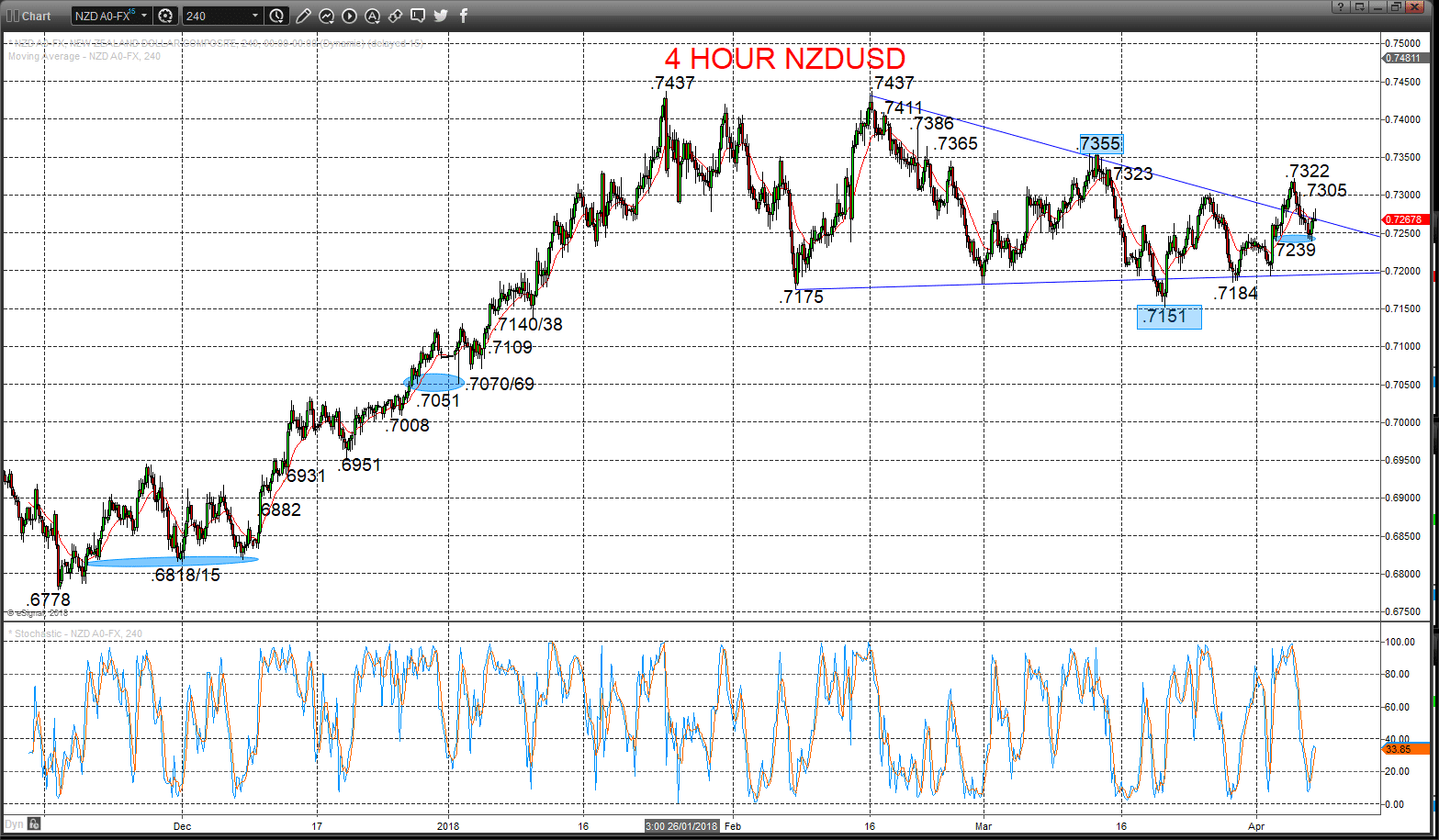Image resolution: width=1439 pixels, height=840 pixels.
Task: Click the .6818/15 annotation label
Action: pos(185,576)
